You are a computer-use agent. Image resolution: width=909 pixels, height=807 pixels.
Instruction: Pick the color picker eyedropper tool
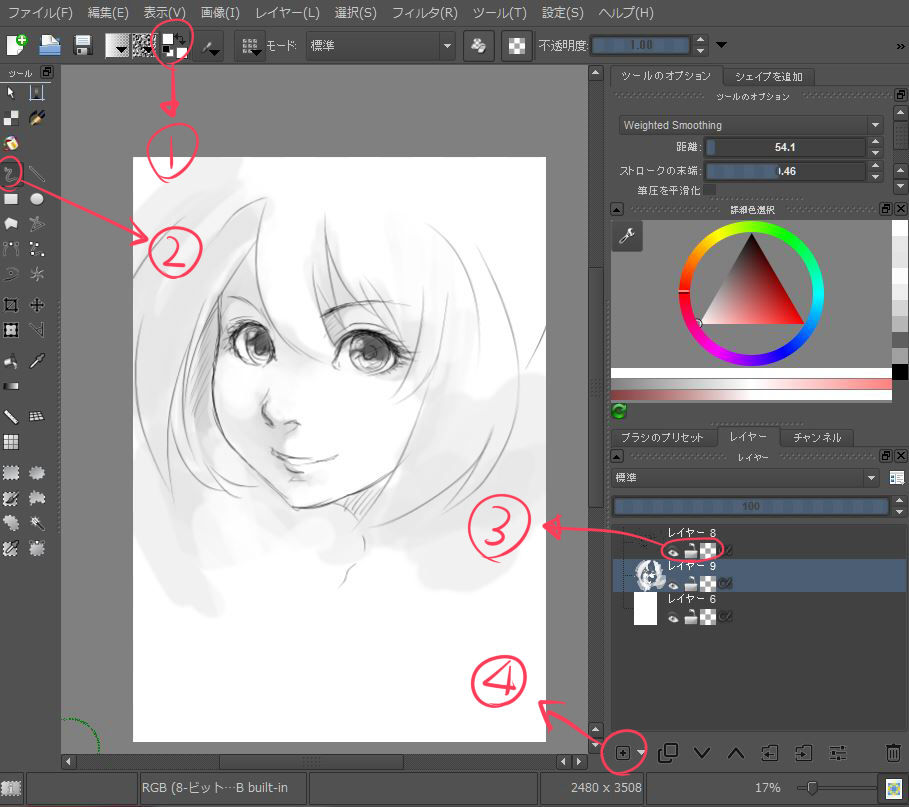point(37,361)
